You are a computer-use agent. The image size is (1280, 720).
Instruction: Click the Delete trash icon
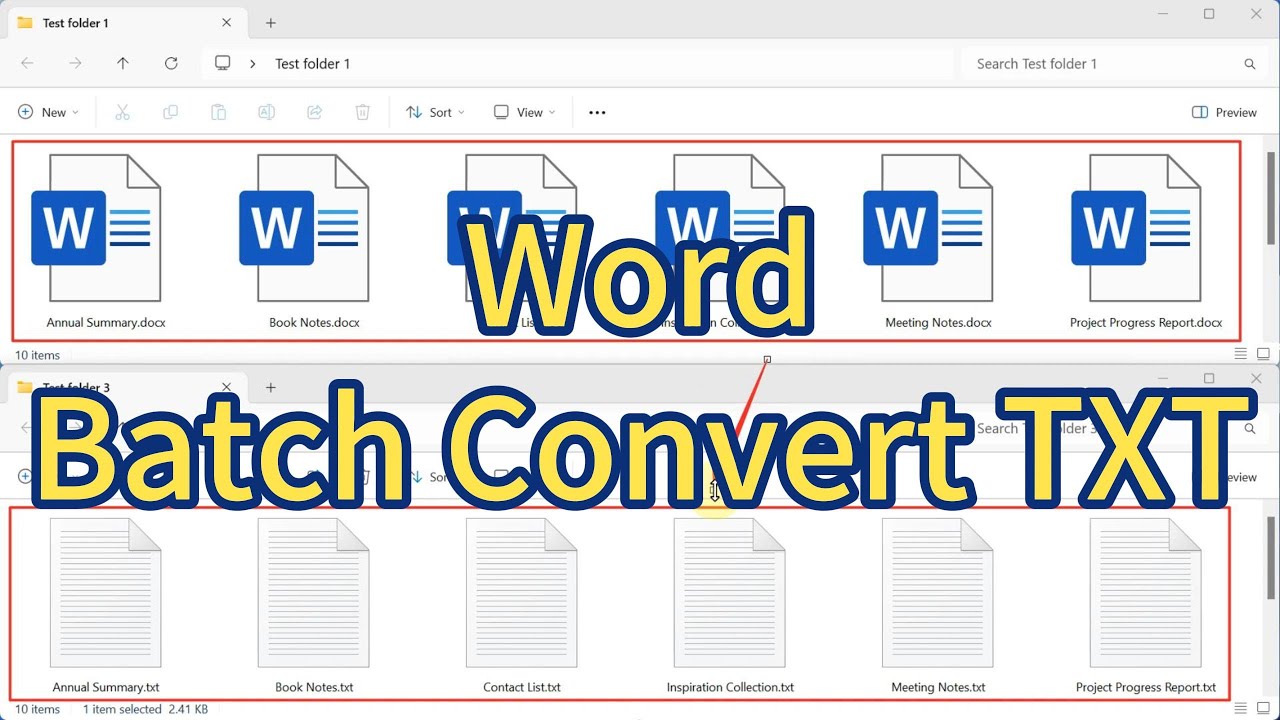point(363,112)
